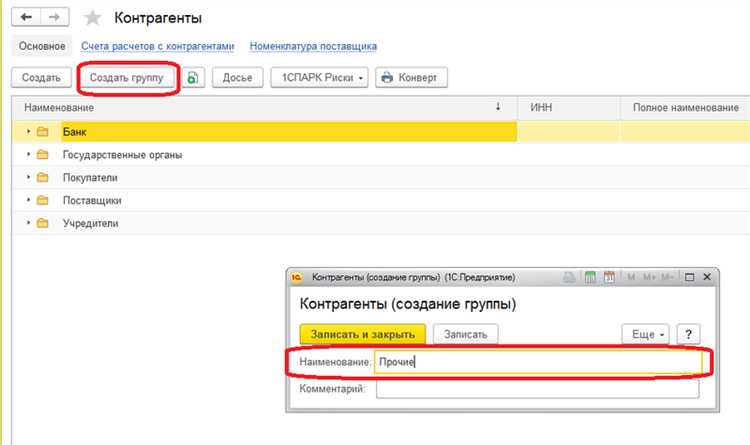This screenshot has height=445, width=750.
Task: Open help with the question mark button
Action: 688,334
